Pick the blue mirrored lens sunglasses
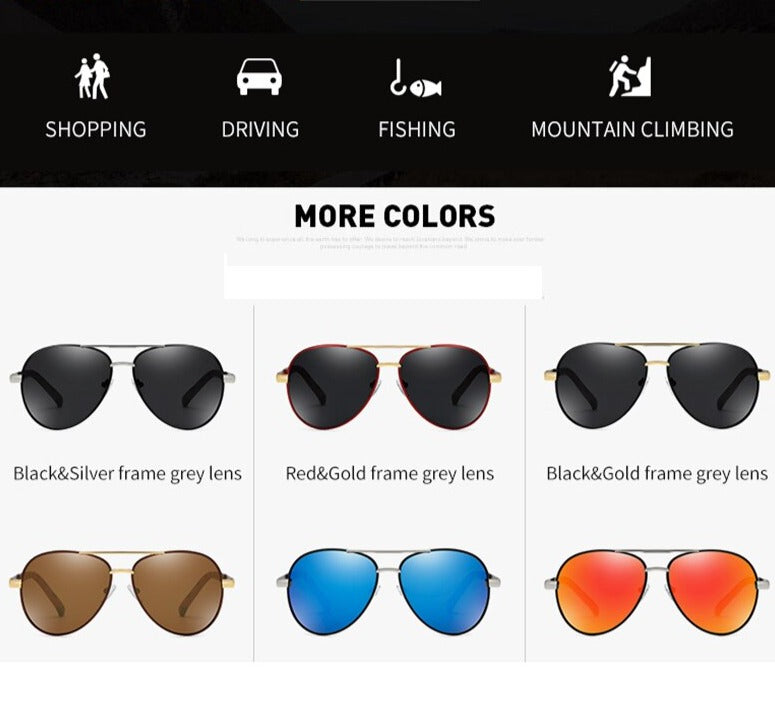The image size is (775, 718). [x=388, y=591]
